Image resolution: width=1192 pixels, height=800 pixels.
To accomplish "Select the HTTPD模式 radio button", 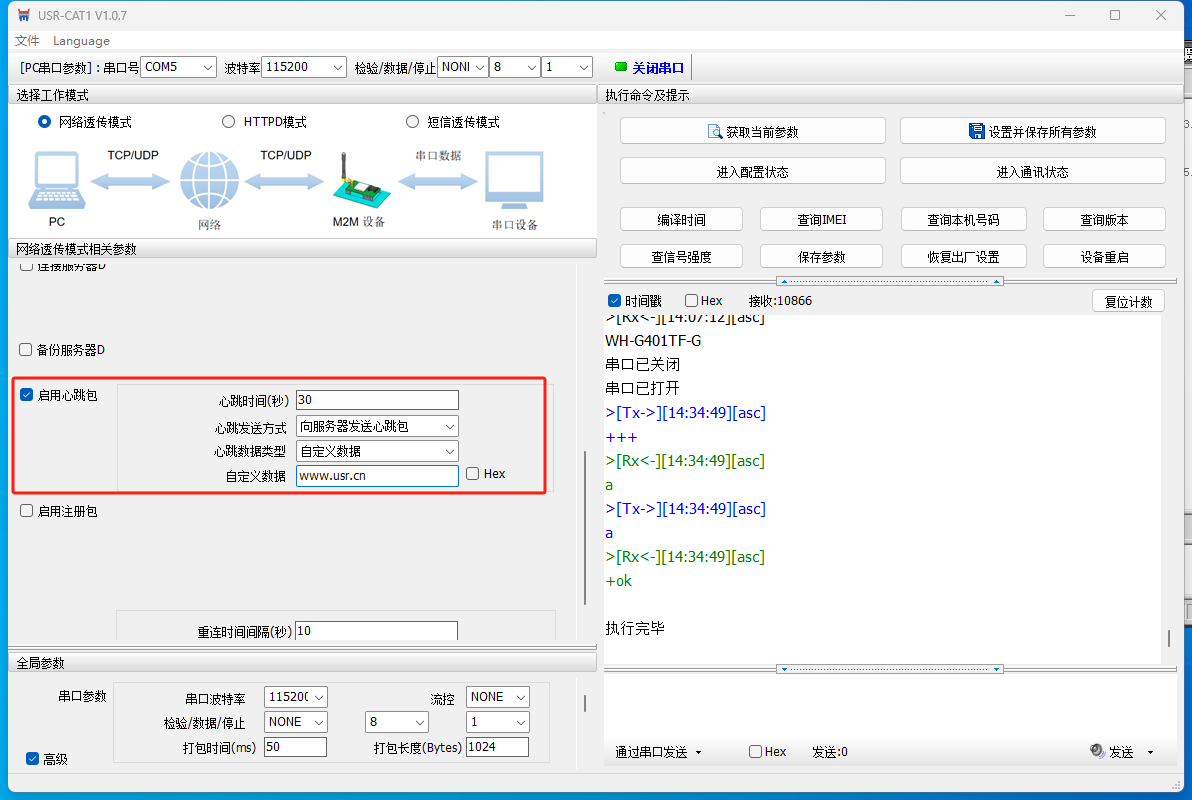I will click(x=228, y=122).
